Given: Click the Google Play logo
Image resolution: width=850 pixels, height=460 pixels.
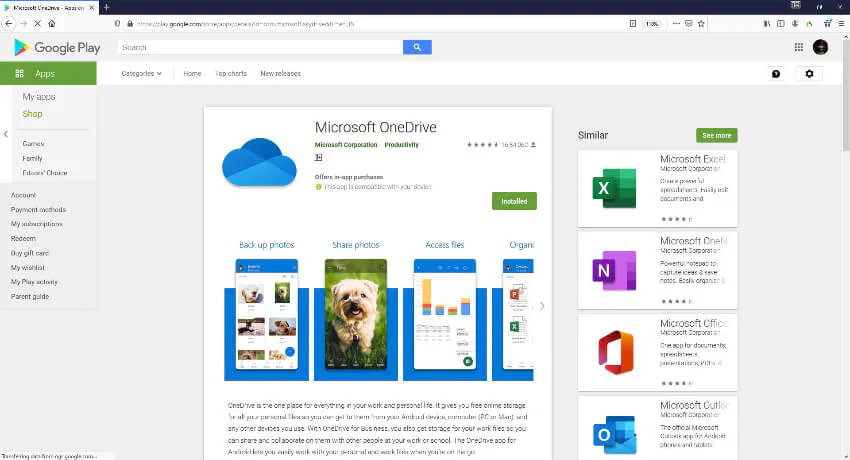Looking at the screenshot, I should click(x=57, y=48).
